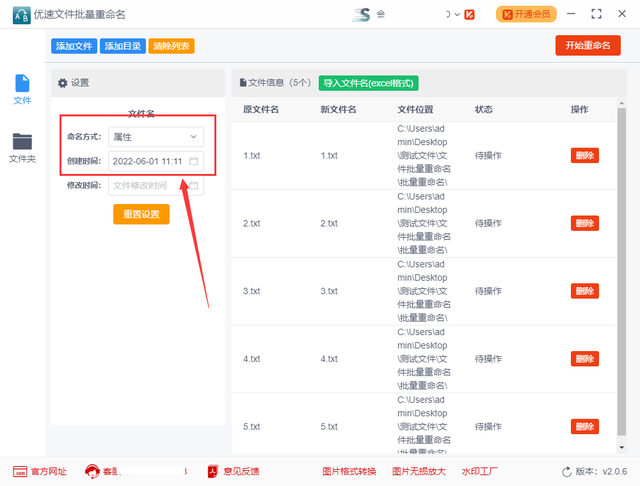Click scrollbar down arrow in file list
Viewport: 640px width, 486px height.
(621, 448)
